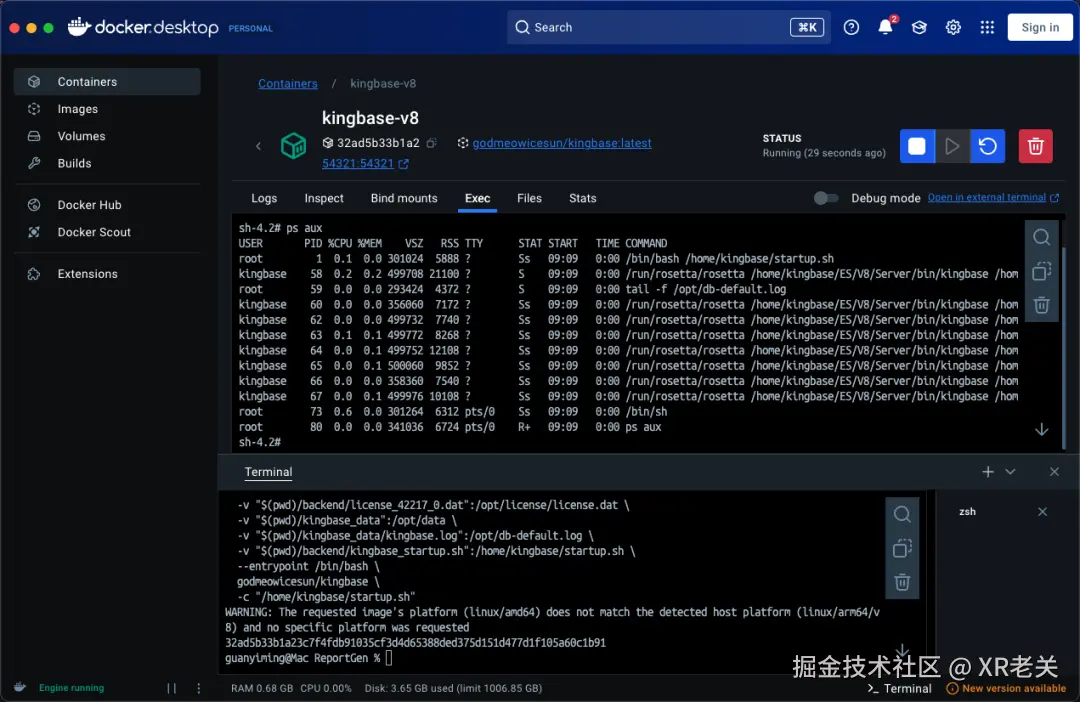The height and width of the screenshot is (702, 1080).
Task: Close the zsh terminal session
Action: point(1042,511)
